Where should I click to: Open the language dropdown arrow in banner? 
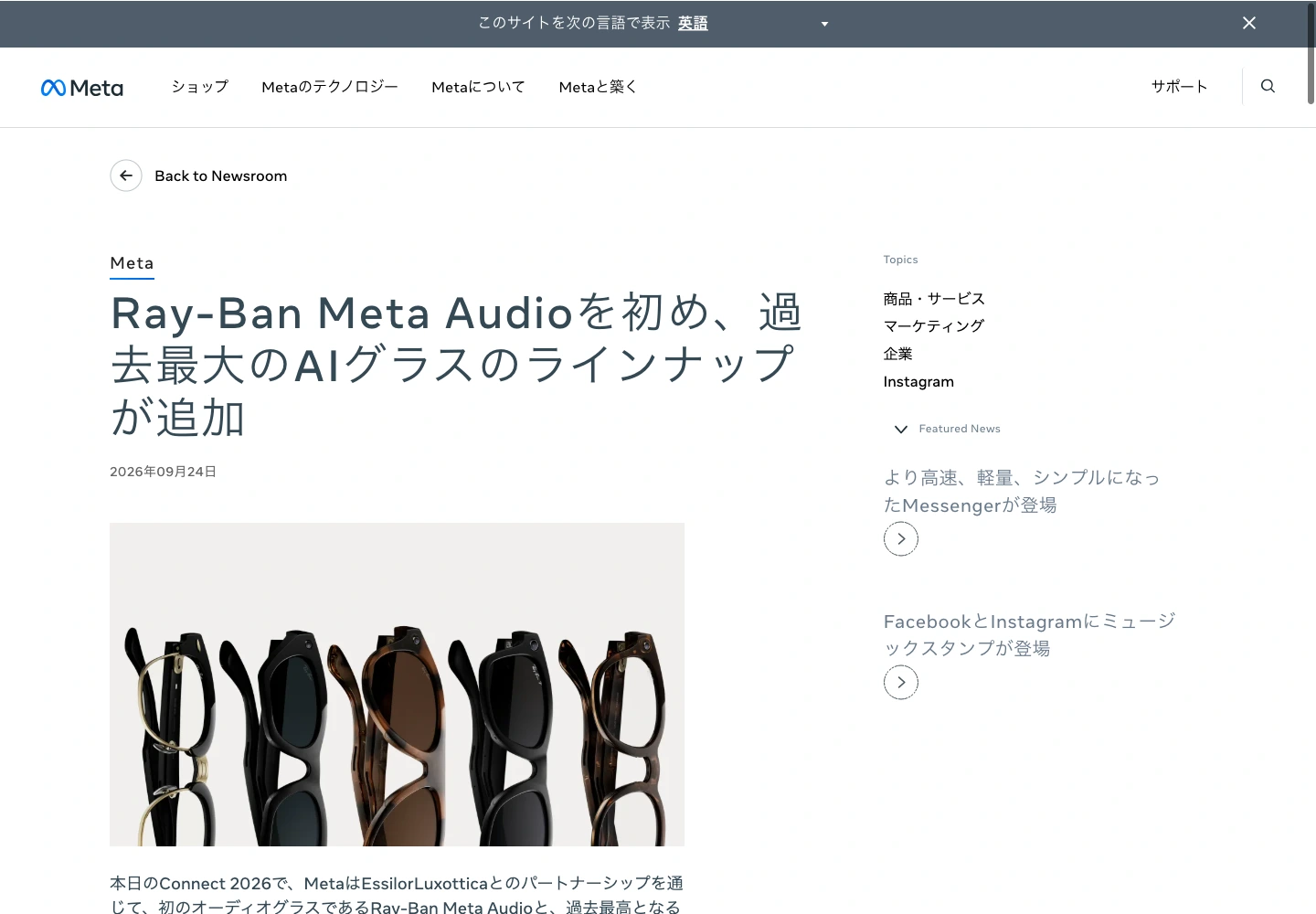824,24
